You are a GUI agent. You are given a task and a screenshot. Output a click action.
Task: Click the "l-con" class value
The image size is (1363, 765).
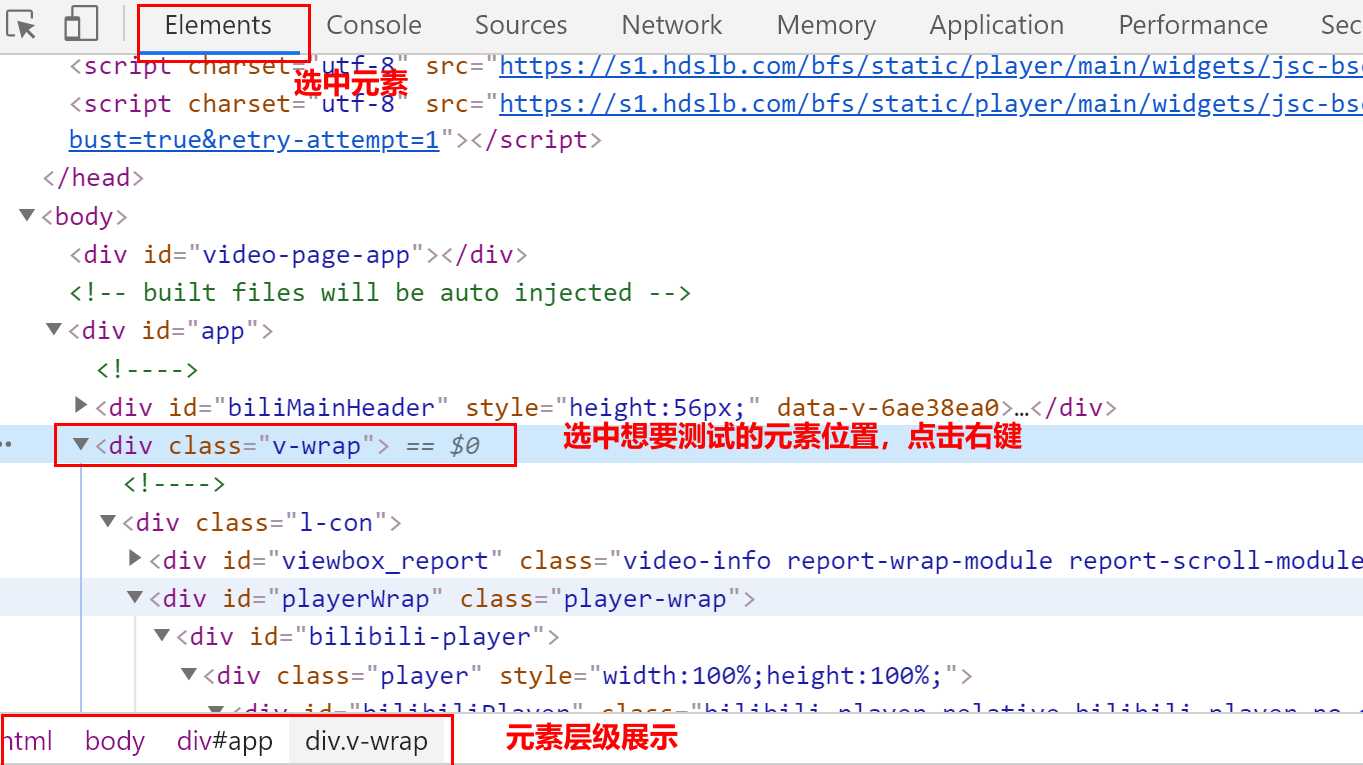[x=335, y=522]
